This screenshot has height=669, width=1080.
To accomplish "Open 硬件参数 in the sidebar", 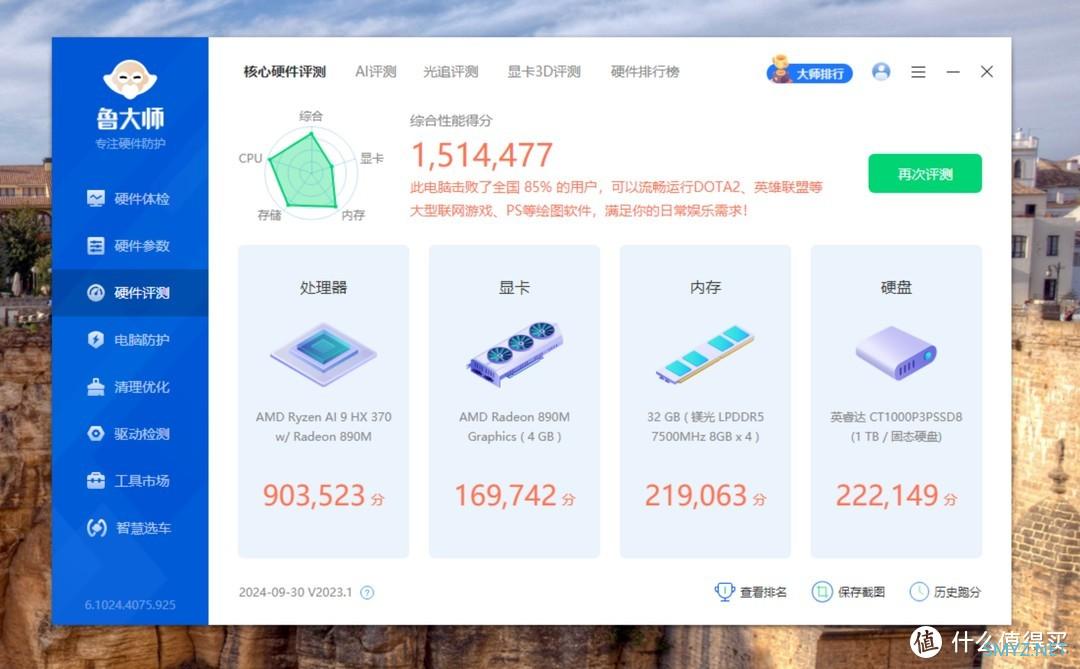I will 129,246.
